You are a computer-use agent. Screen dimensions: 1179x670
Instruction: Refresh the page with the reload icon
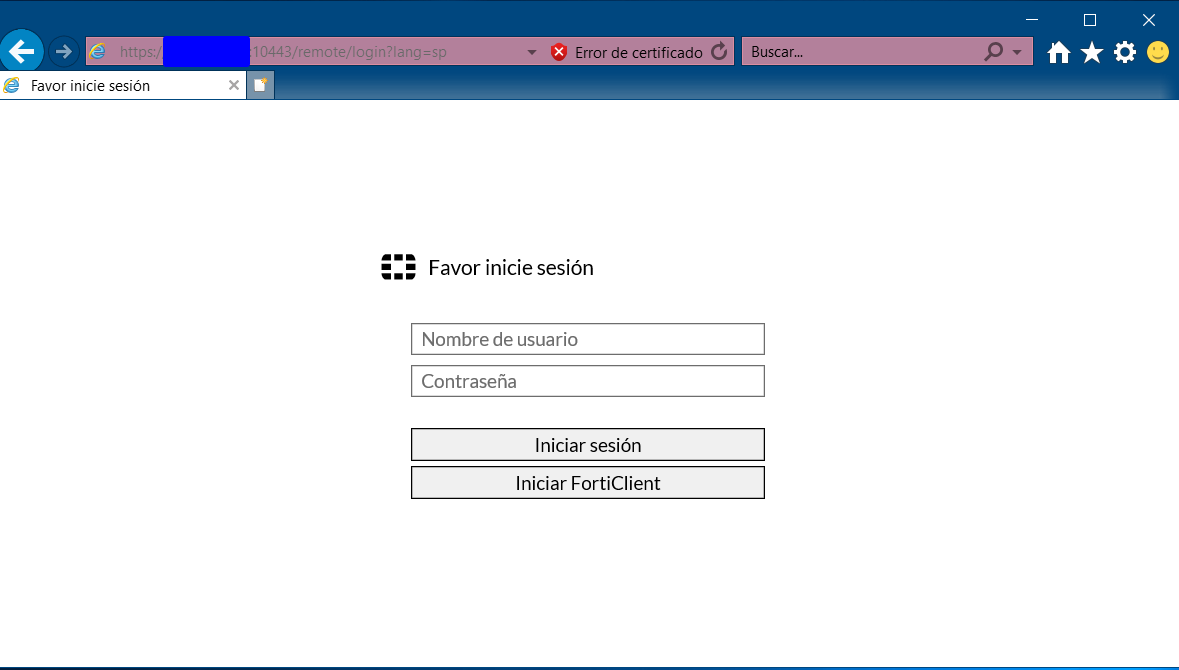pyautogui.click(x=719, y=52)
